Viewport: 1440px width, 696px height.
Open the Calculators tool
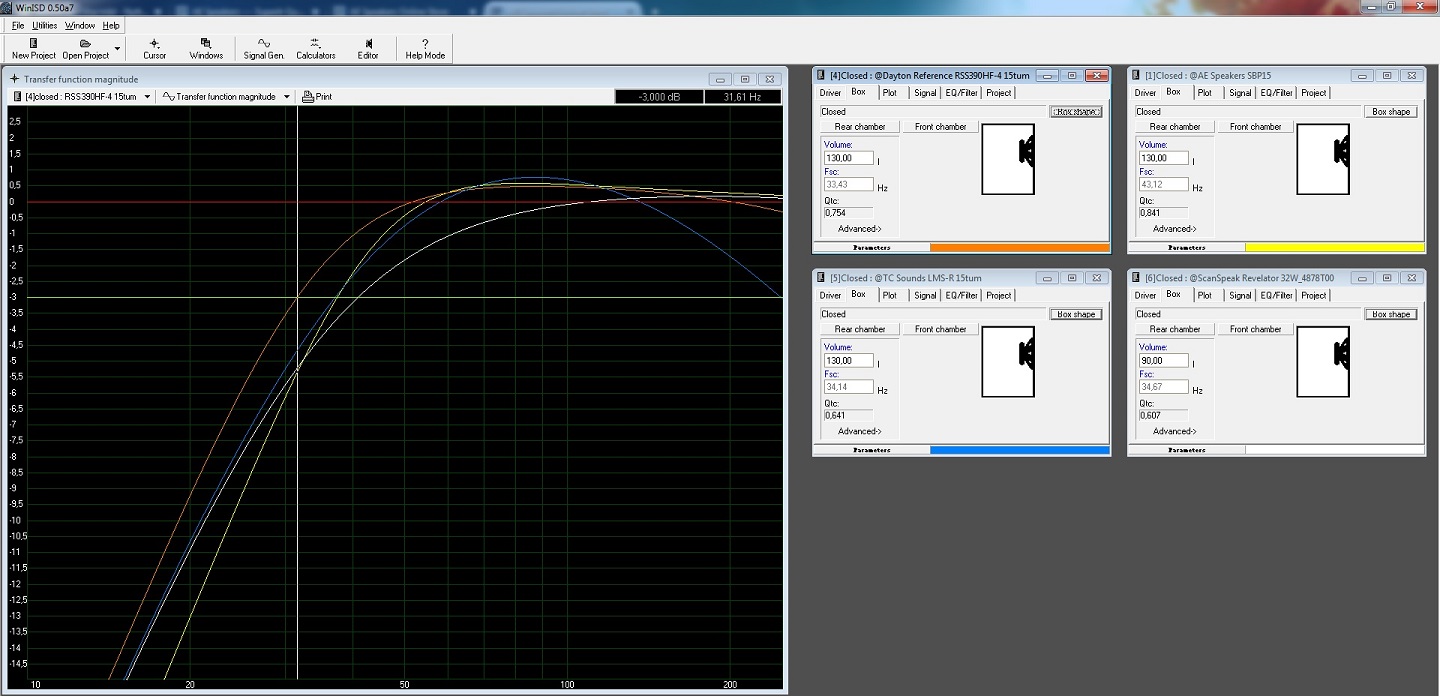click(316, 49)
